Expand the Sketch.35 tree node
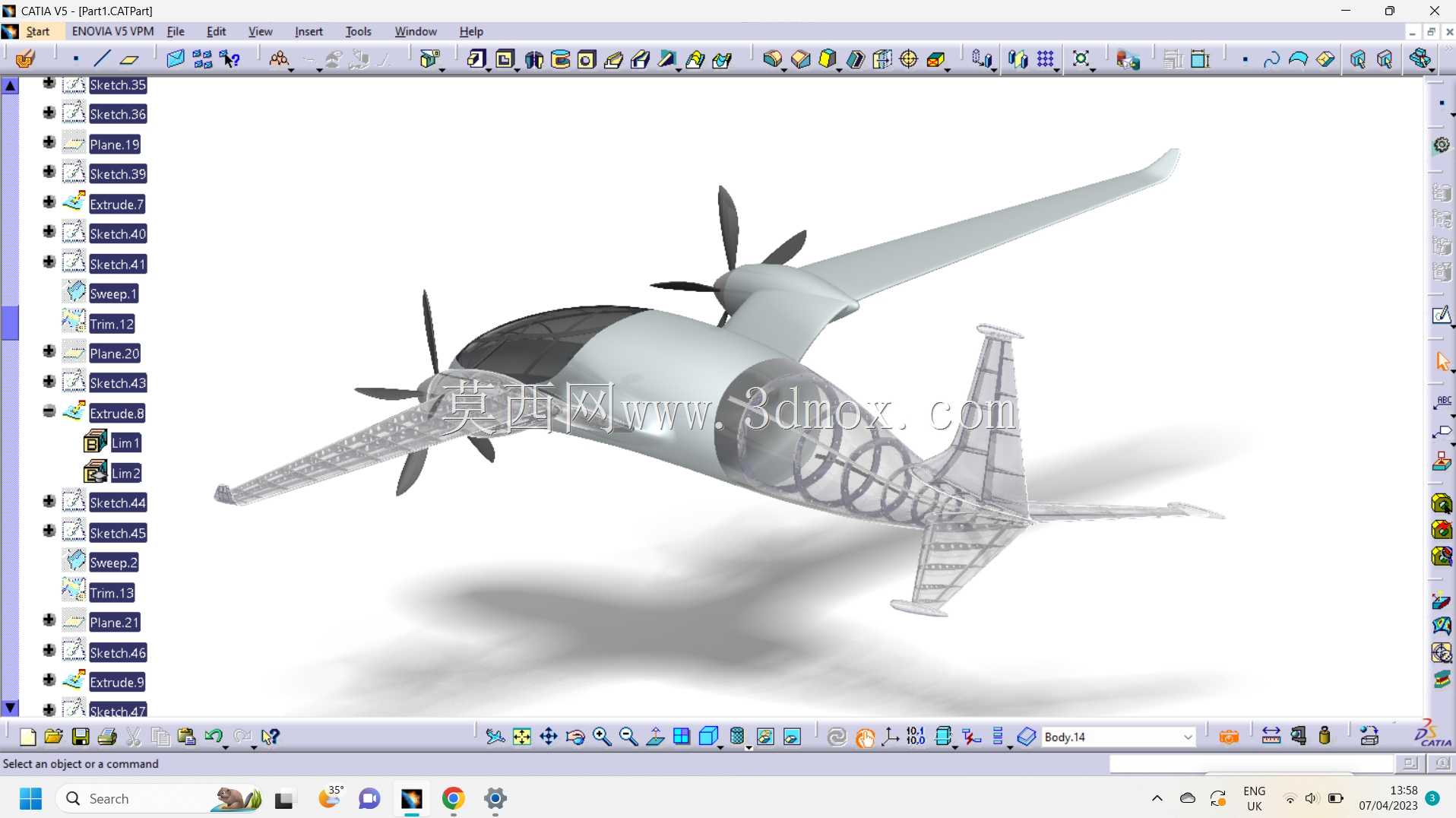Screen dimensions: 1456x818 coord(49,84)
